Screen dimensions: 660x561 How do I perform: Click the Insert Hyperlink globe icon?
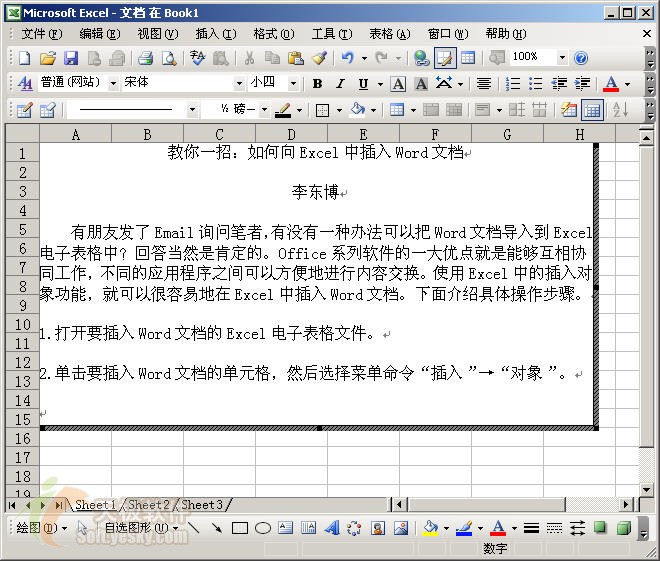421,58
